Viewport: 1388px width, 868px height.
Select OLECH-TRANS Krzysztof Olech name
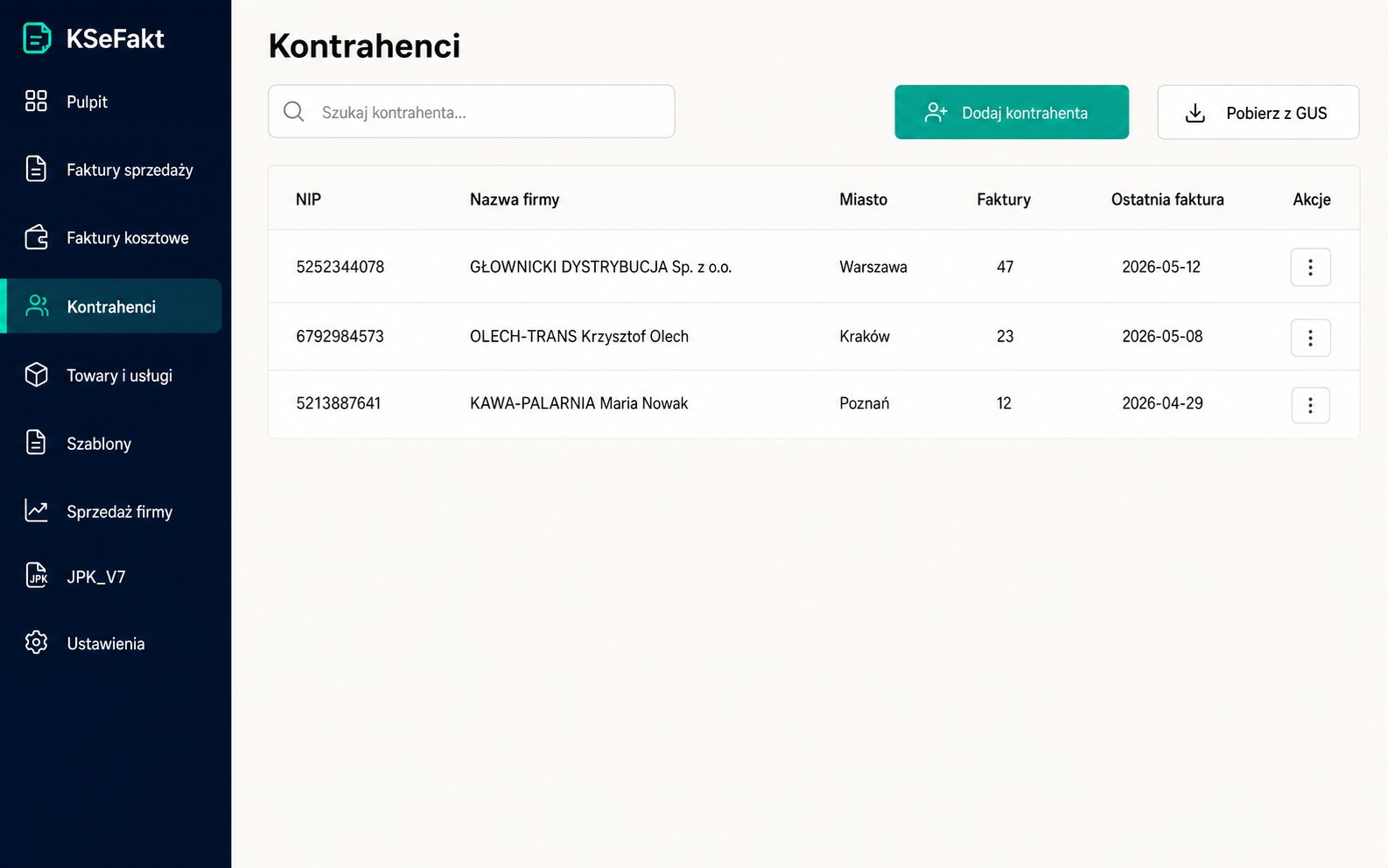pyautogui.click(x=579, y=336)
